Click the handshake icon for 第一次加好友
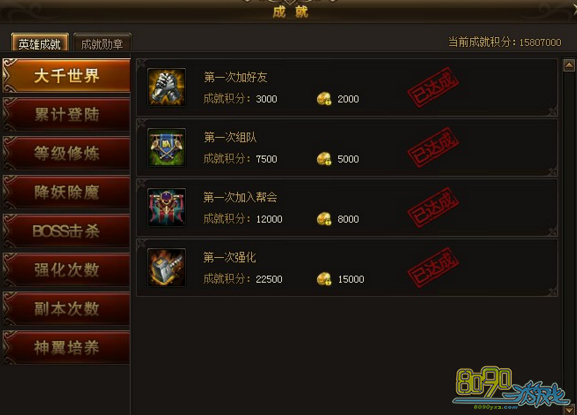Image resolution: width=577 pixels, height=415 pixels. pyautogui.click(x=166, y=88)
